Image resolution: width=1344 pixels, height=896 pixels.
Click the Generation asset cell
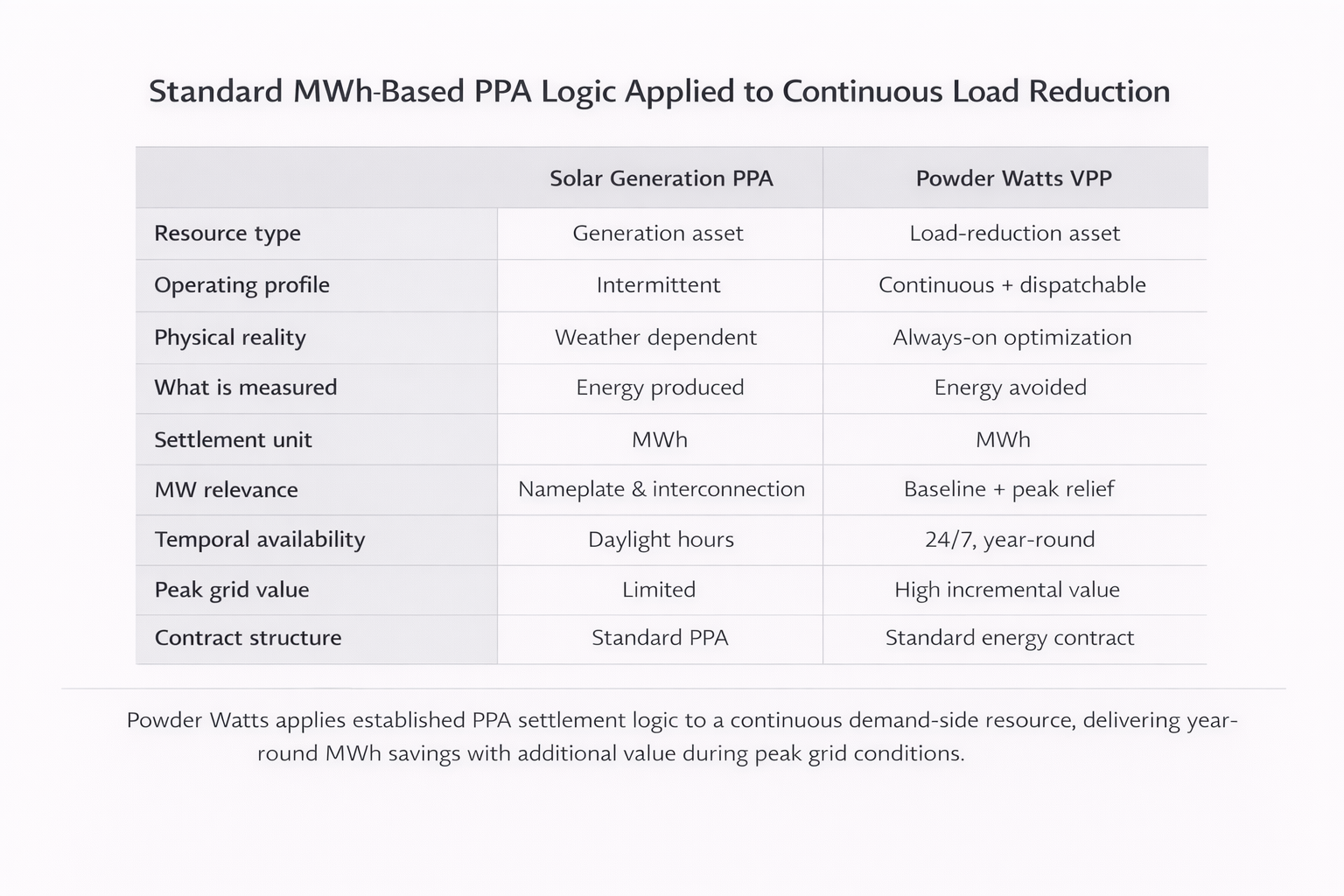[x=658, y=234]
